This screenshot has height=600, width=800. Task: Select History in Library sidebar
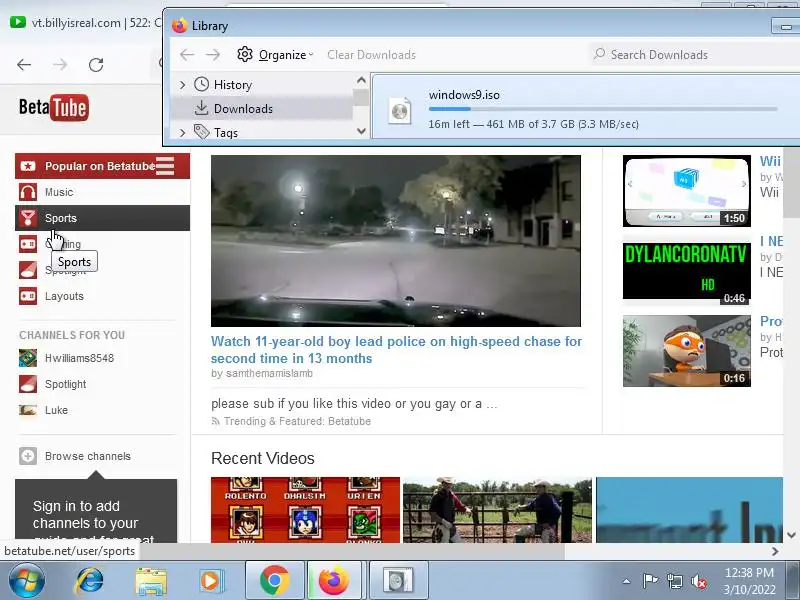pos(233,85)
